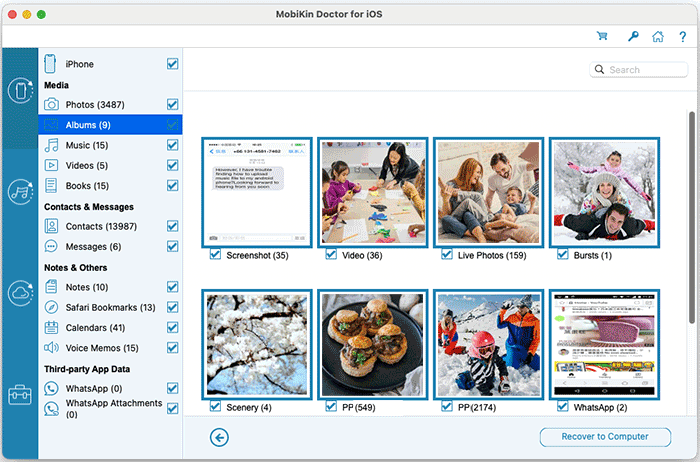Uncheck the iPhone checkbox

coord(172,64)
